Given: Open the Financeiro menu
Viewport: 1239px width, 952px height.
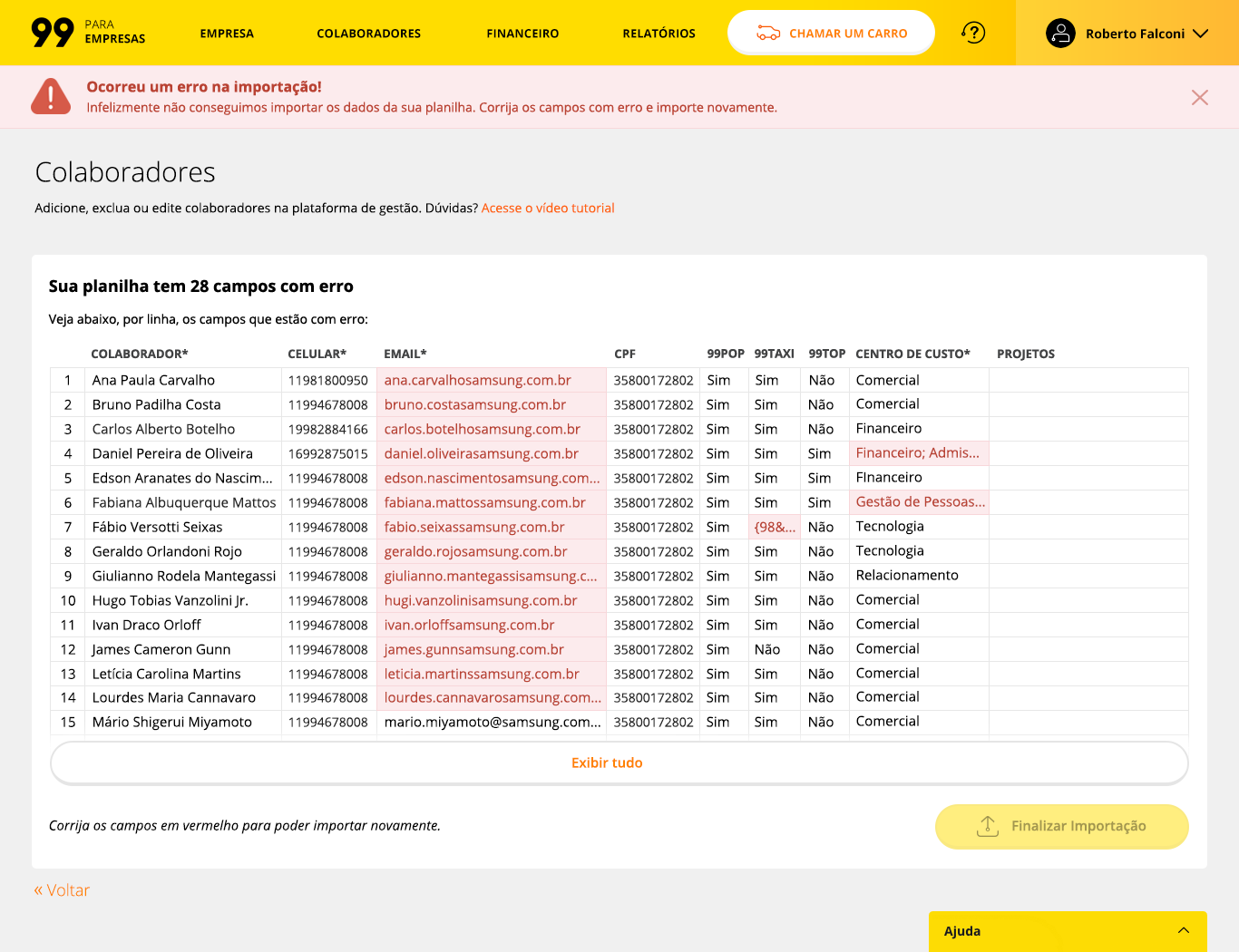Looking at the screenshot, I should click(522, 34).
